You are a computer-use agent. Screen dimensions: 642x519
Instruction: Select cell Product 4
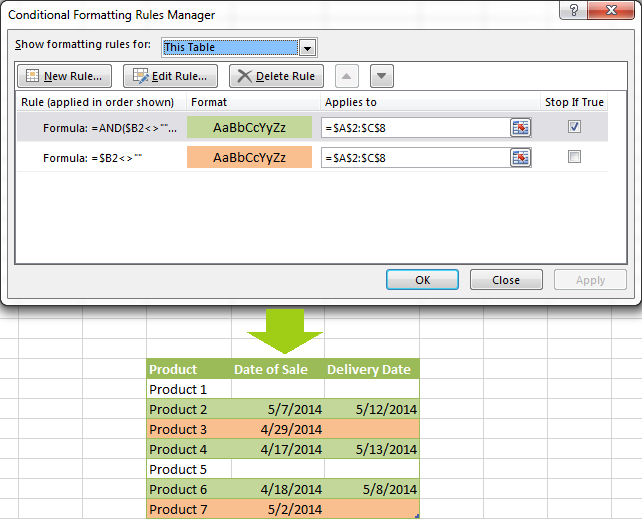(x=189, y=449)
